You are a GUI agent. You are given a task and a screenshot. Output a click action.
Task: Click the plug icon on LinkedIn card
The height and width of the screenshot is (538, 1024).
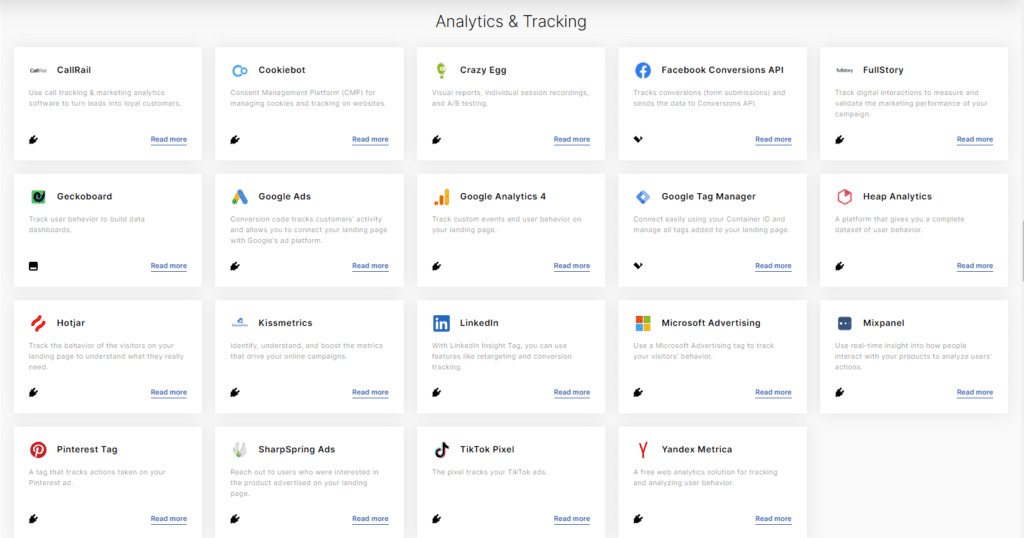point(436,392)
